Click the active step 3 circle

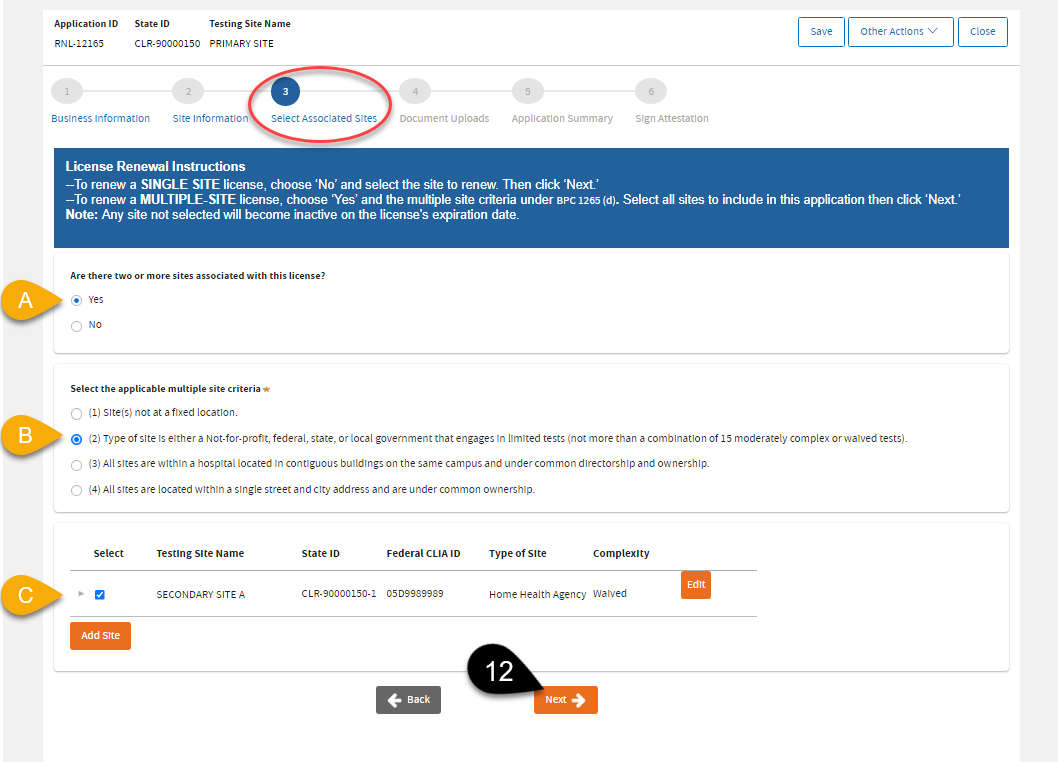(x=285, y=91)
